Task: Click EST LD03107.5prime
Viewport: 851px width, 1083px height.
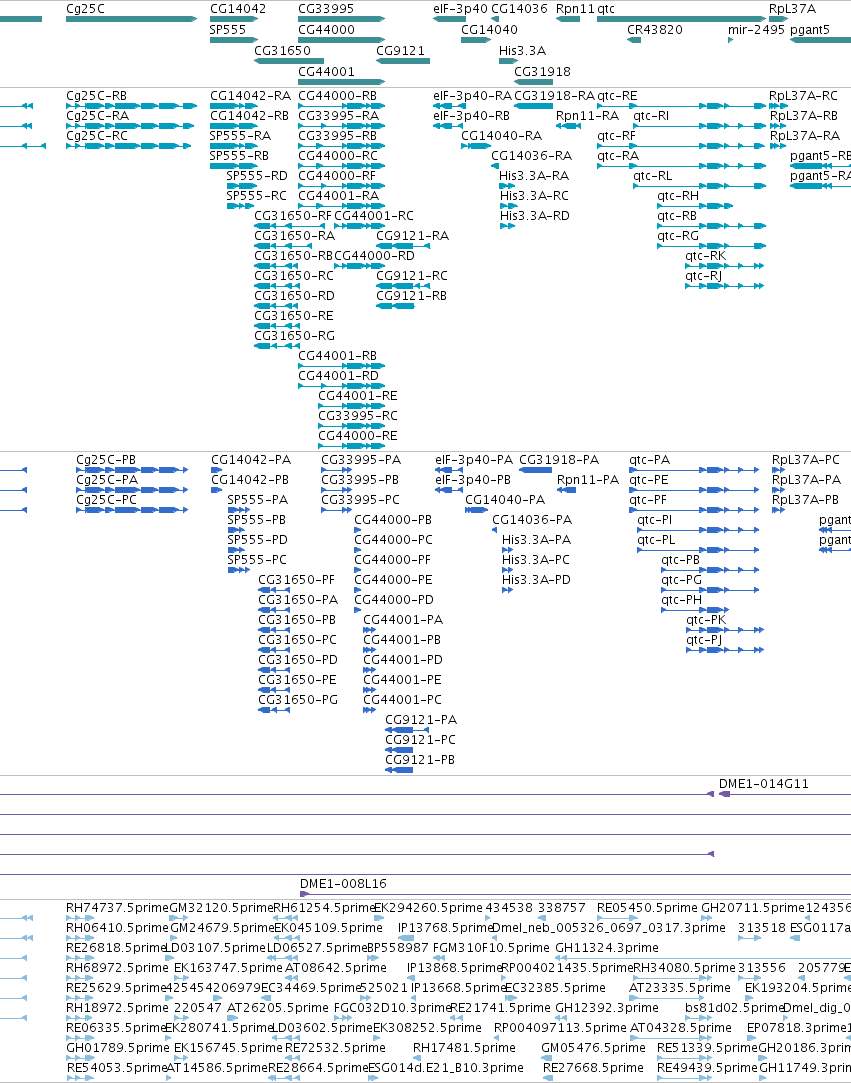Action: [x=215, y=948]
